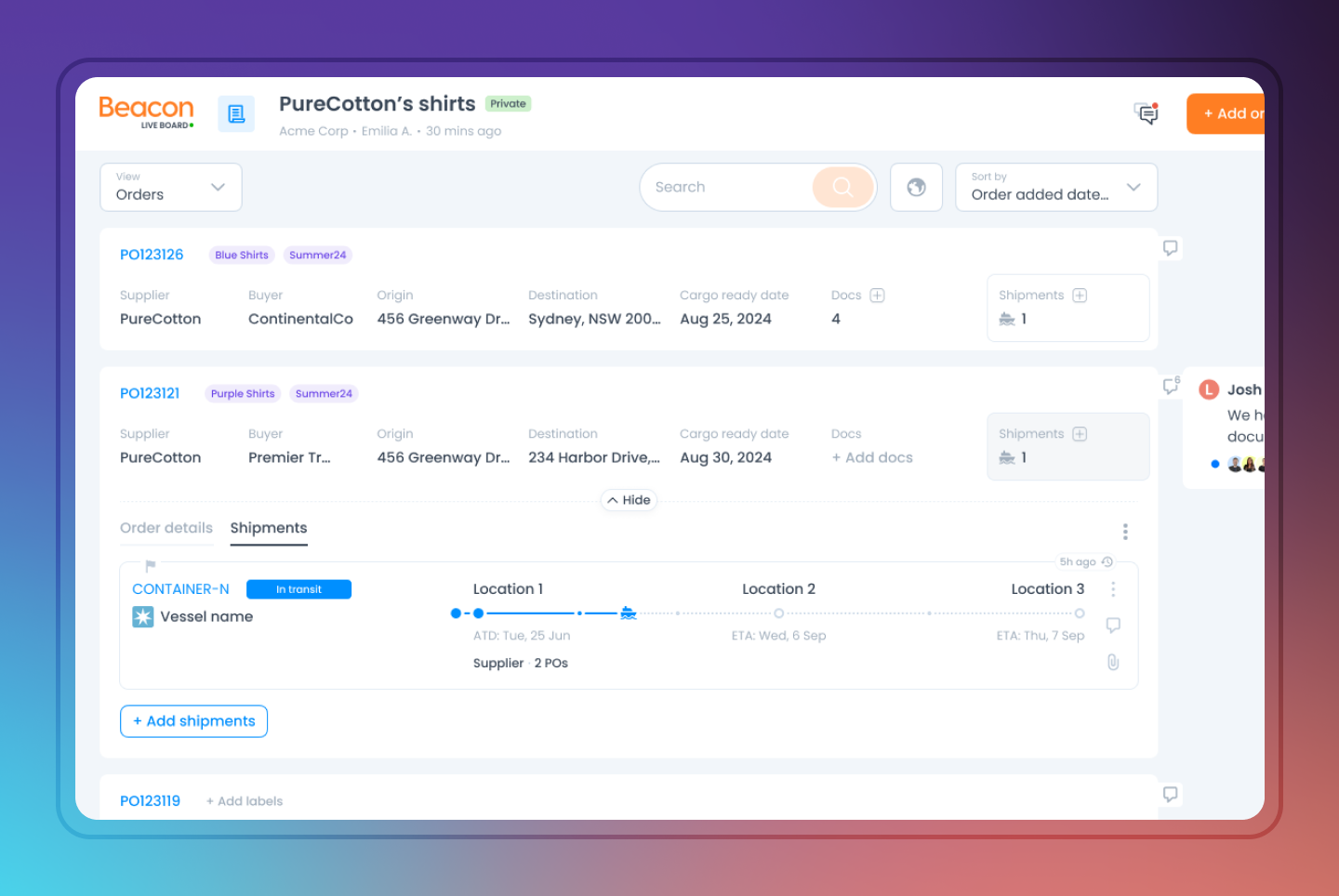Screen dimensions: 1339x896
Task: Click the attachment paperclip on CONTAINER-N shipment
Action: coord(1113,663)
